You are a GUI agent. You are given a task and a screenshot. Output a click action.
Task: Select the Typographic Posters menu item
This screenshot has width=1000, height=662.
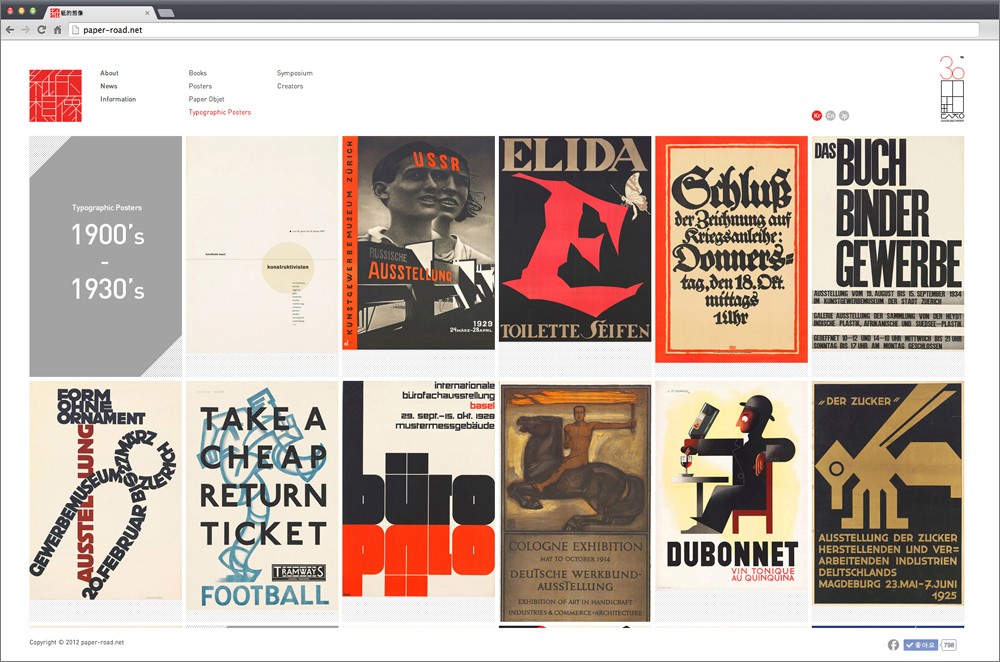[219, 112]
